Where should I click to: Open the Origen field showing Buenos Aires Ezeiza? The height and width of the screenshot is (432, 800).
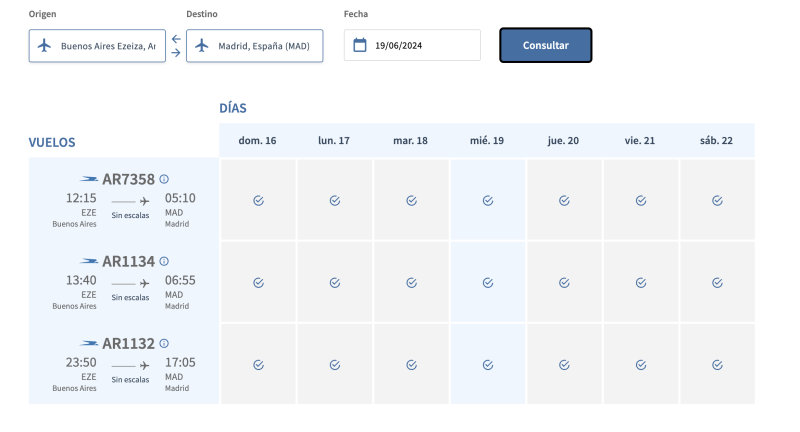[107, 46]
